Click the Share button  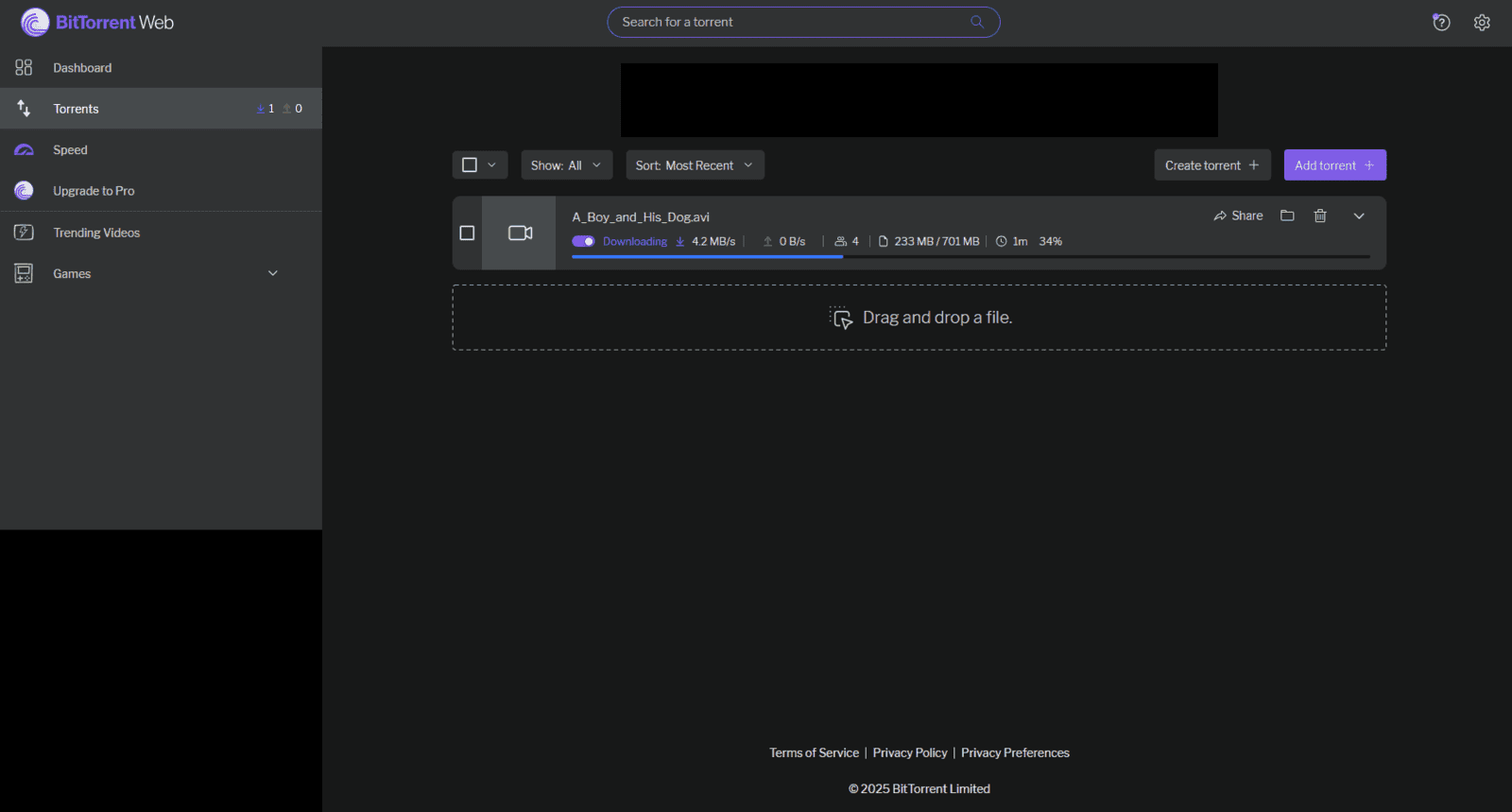click(x=1238, y=216)
